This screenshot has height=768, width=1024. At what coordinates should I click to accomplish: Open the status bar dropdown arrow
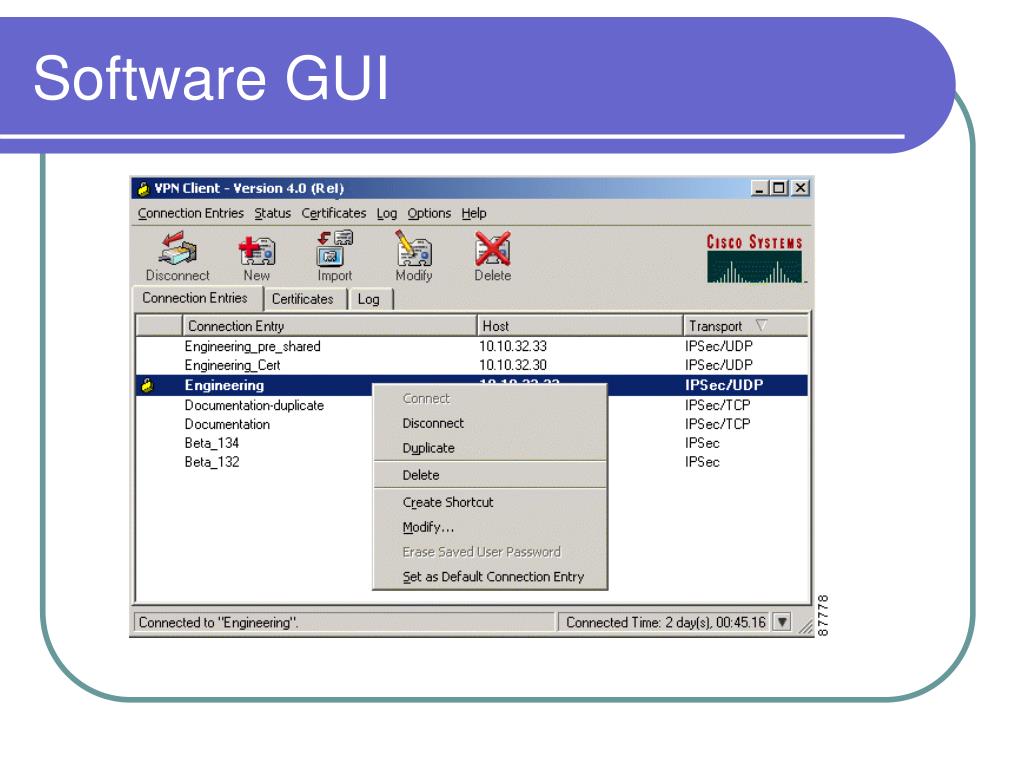tap(782, 622)
